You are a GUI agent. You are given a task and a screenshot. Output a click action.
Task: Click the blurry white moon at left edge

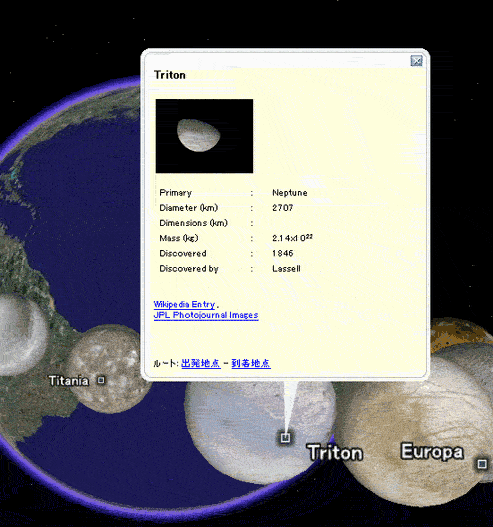tap(22, 334)
